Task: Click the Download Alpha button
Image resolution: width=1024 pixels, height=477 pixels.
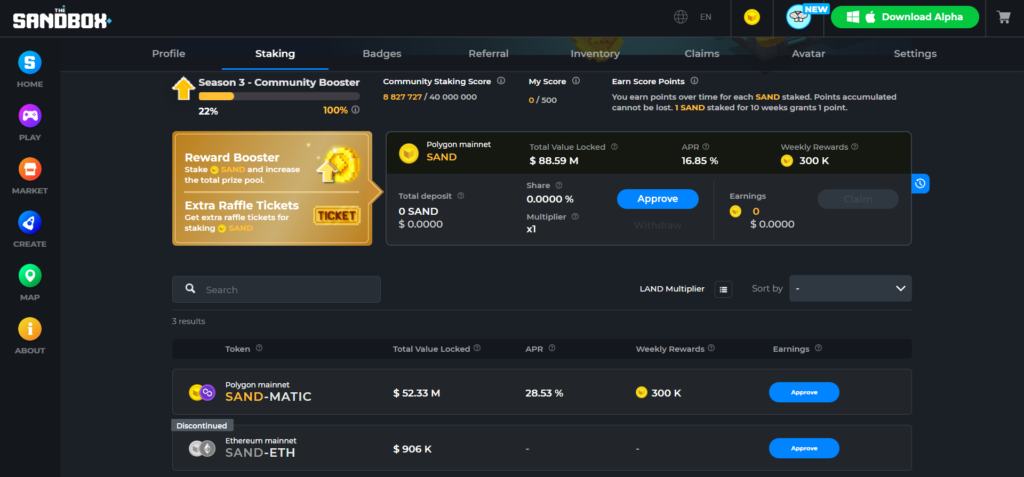Action: point(905,17)
